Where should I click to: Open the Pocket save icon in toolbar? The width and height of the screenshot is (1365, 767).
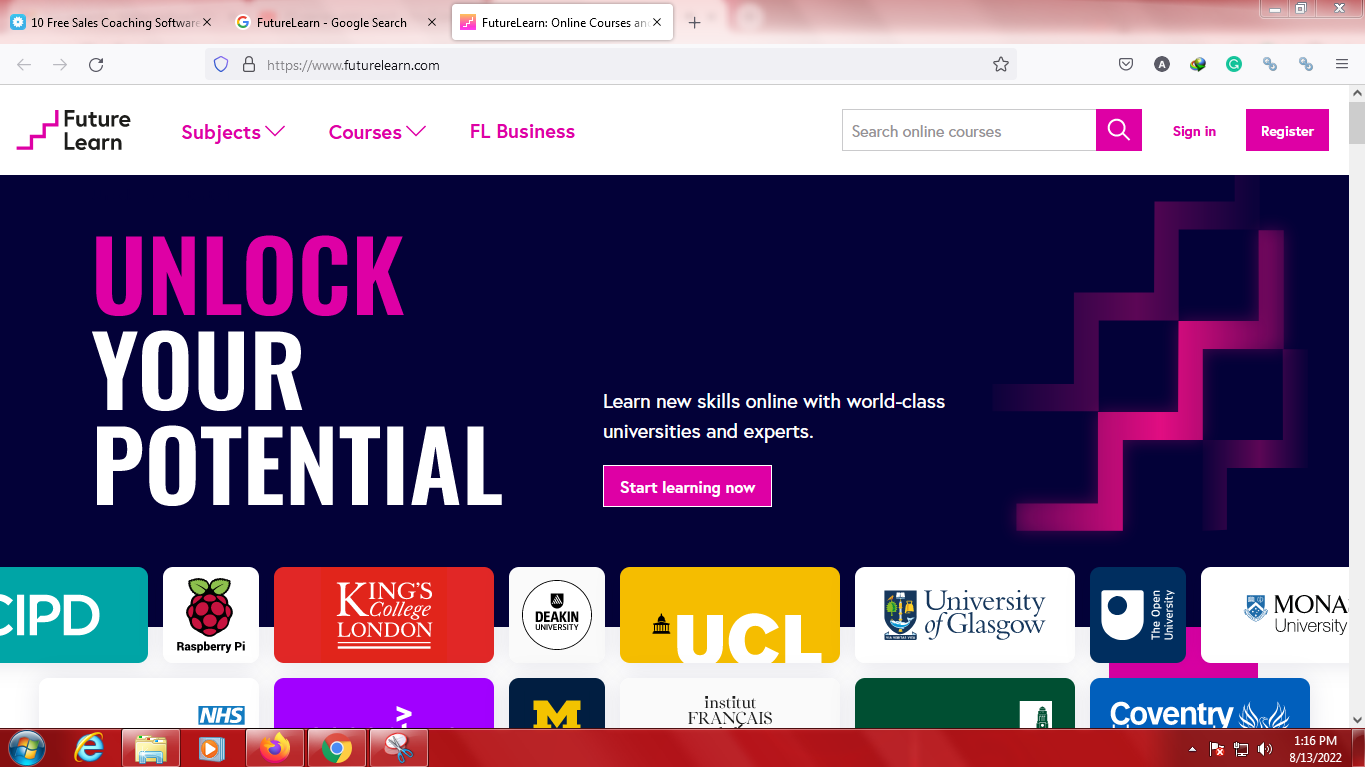pos(1126,64)
